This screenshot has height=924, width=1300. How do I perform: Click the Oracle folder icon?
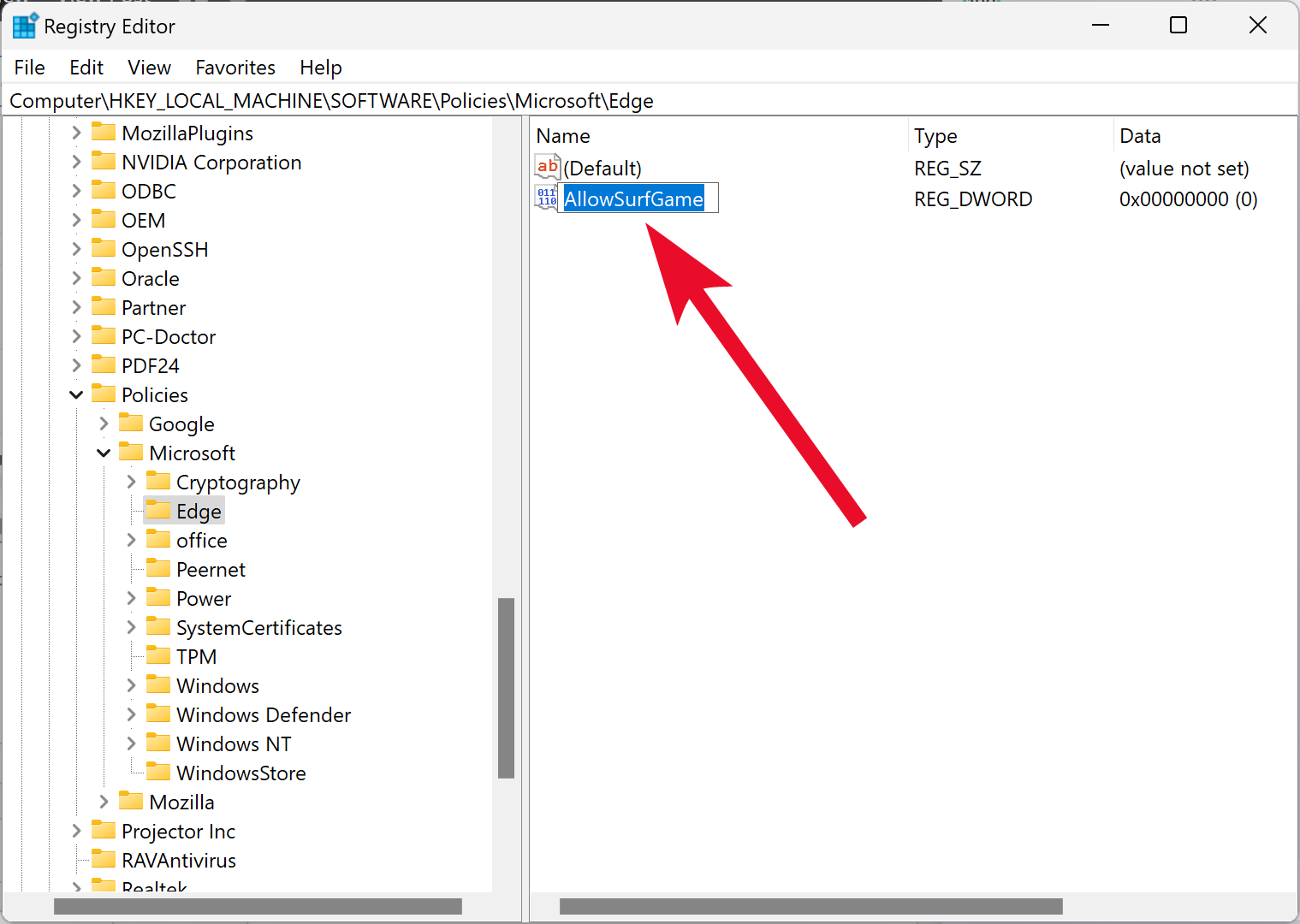(104, 277)
